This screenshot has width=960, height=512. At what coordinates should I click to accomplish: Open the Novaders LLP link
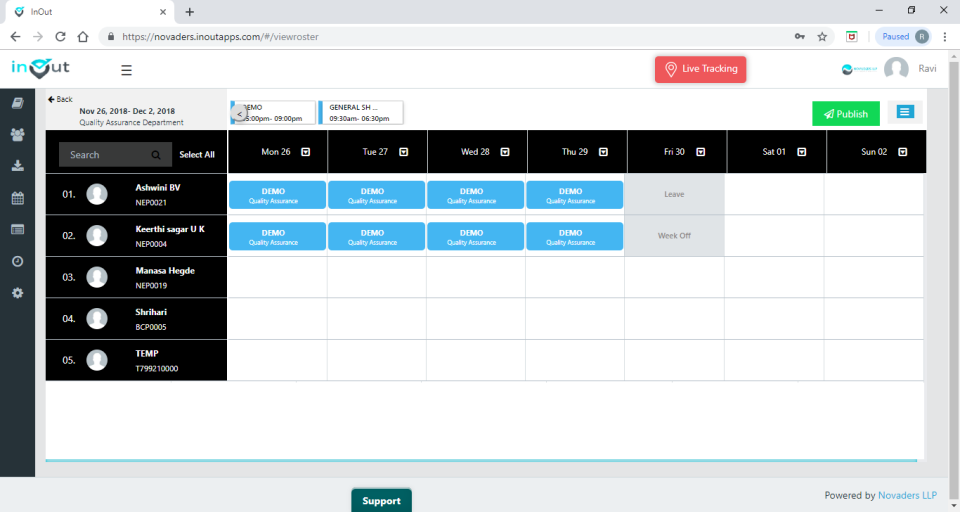[907, 495]
